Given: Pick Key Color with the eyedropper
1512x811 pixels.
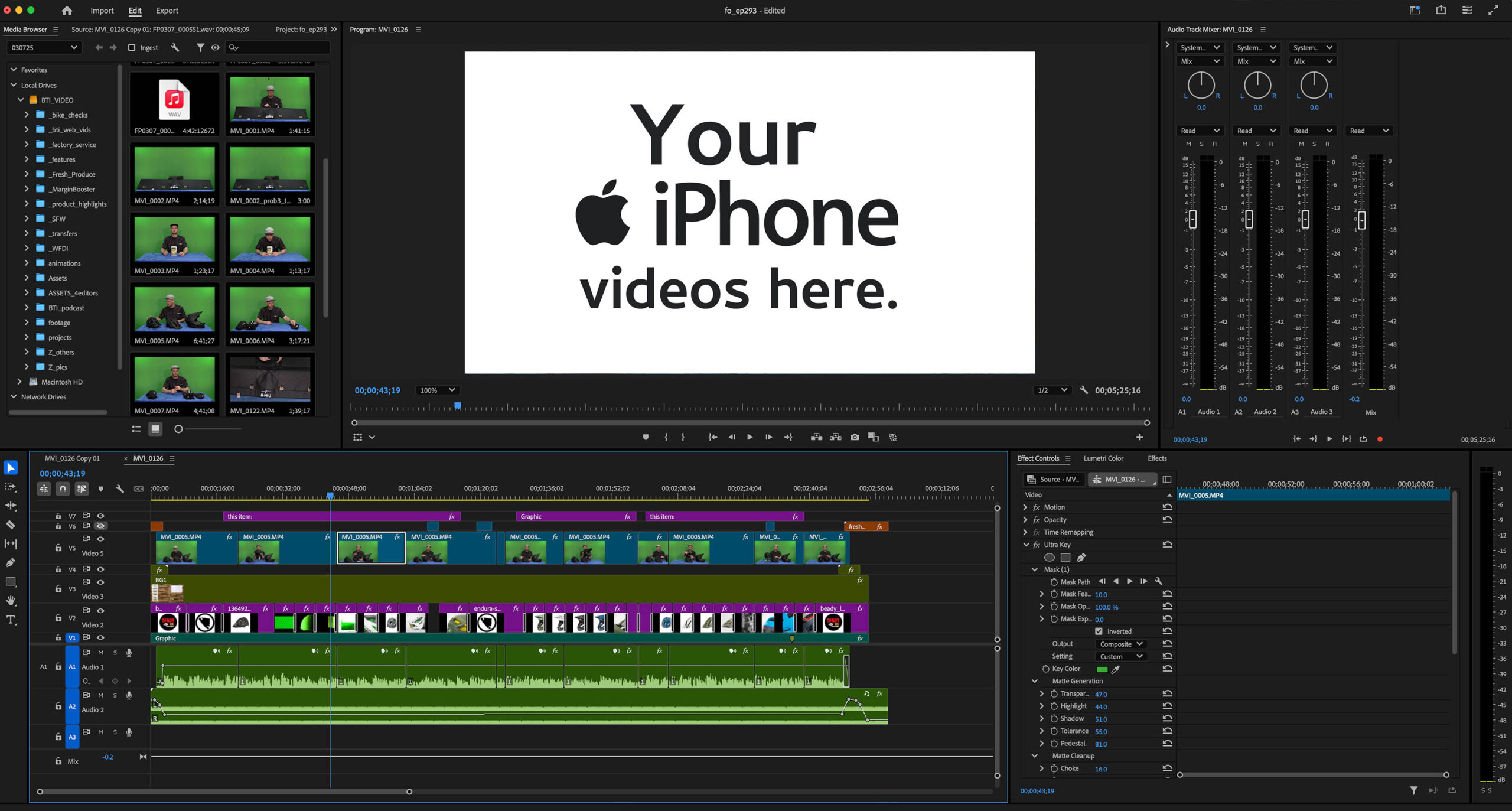Looking at the screenshot, I should click(x=1116, y=669).
